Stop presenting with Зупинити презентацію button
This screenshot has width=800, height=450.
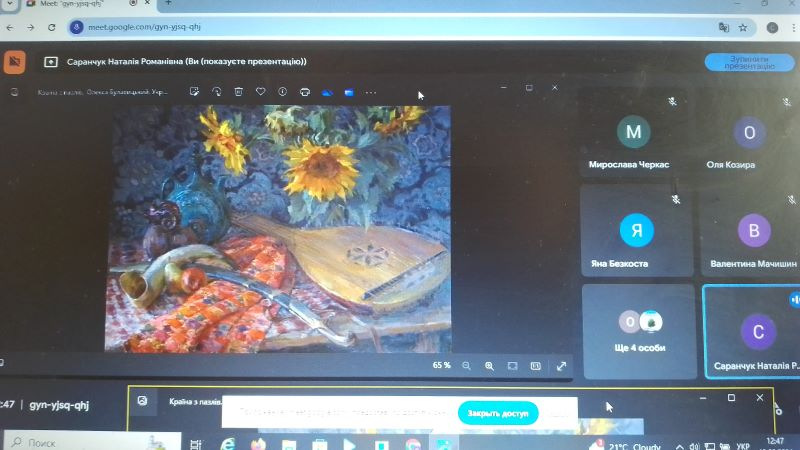(749, 63)
